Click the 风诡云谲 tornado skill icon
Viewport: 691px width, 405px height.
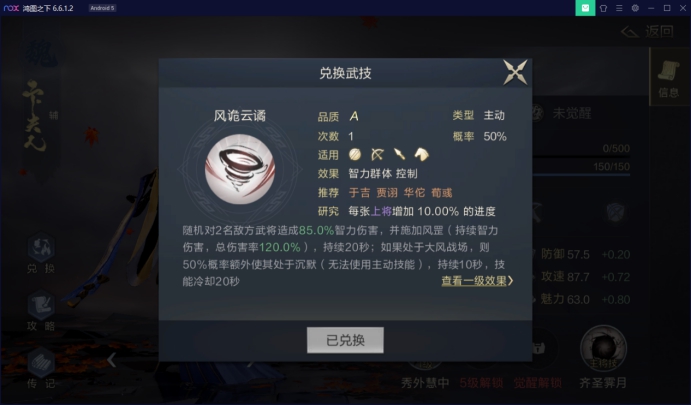click(x=240, y=169)
